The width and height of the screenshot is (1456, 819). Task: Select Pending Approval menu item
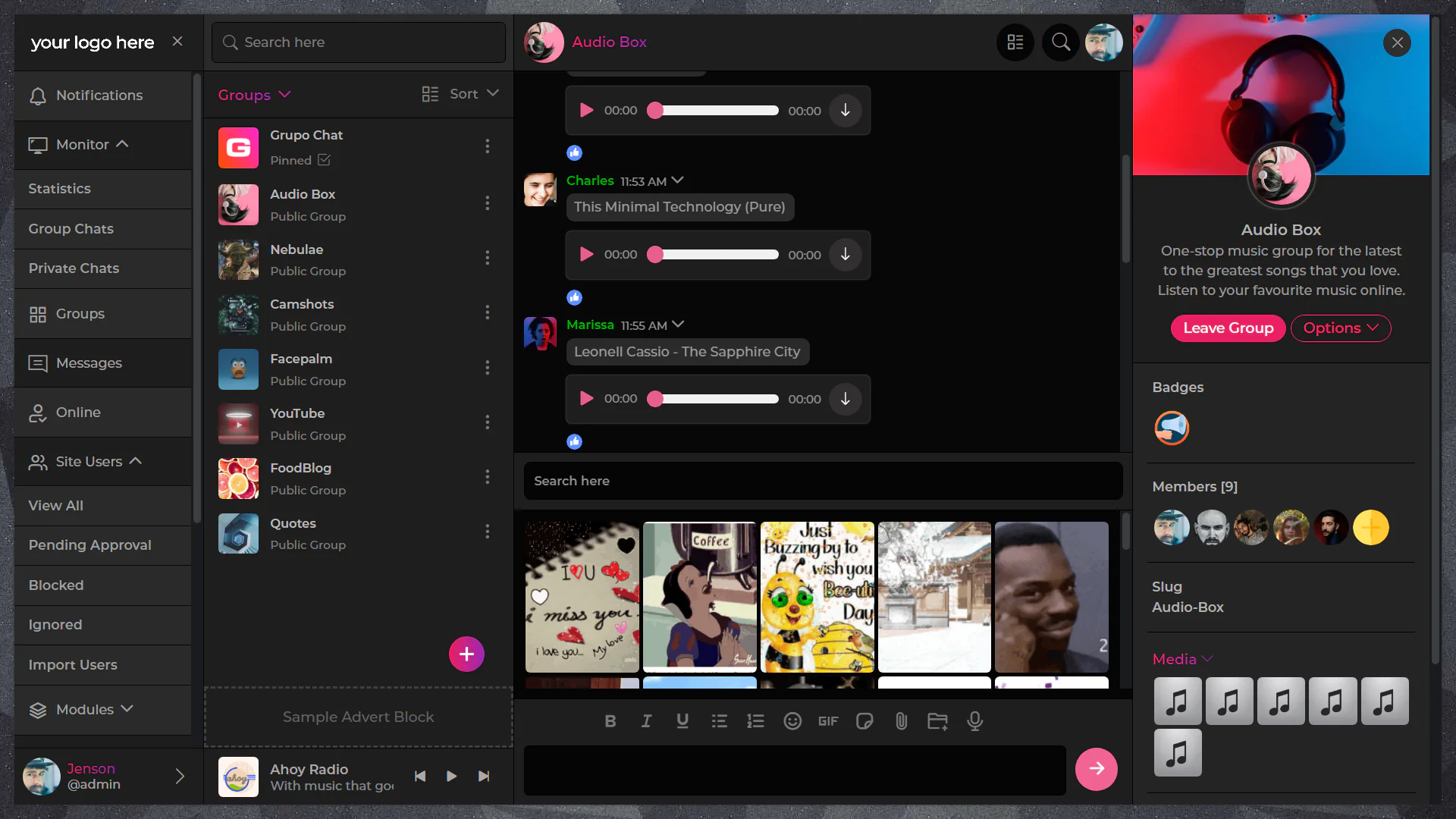pos(89,545)
